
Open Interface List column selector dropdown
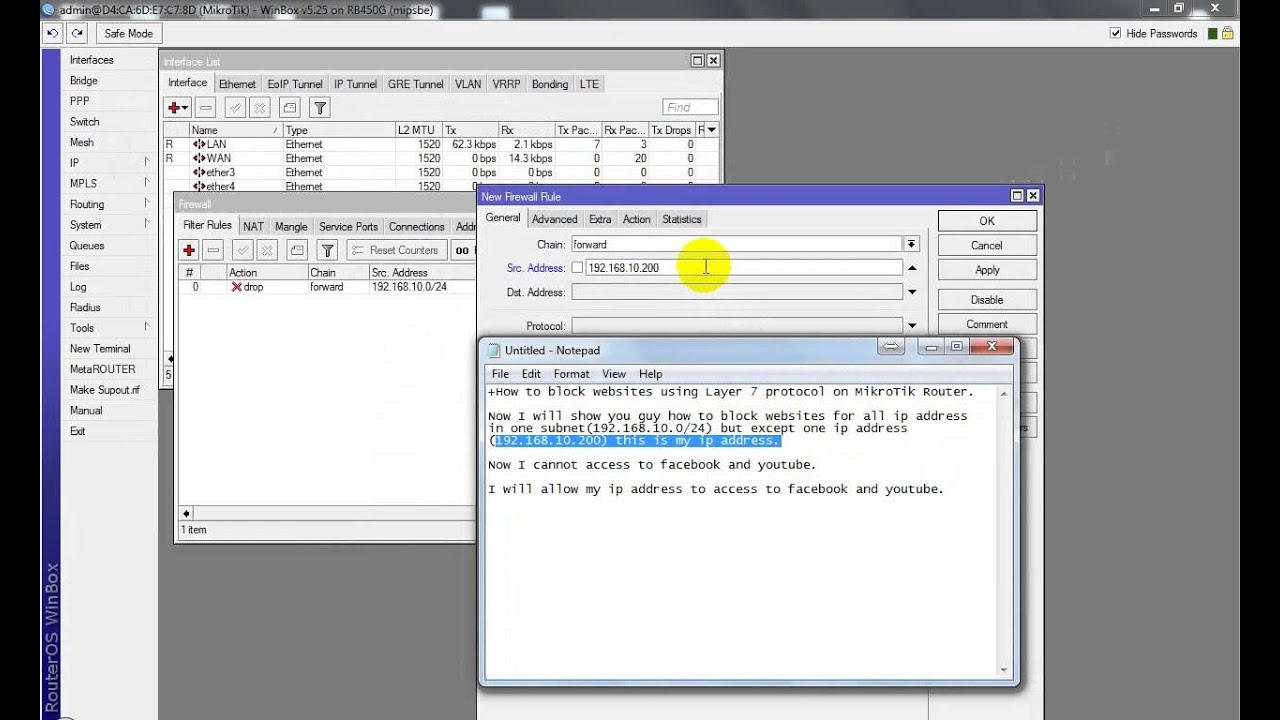pyautogui.click(x=713, y=130)
